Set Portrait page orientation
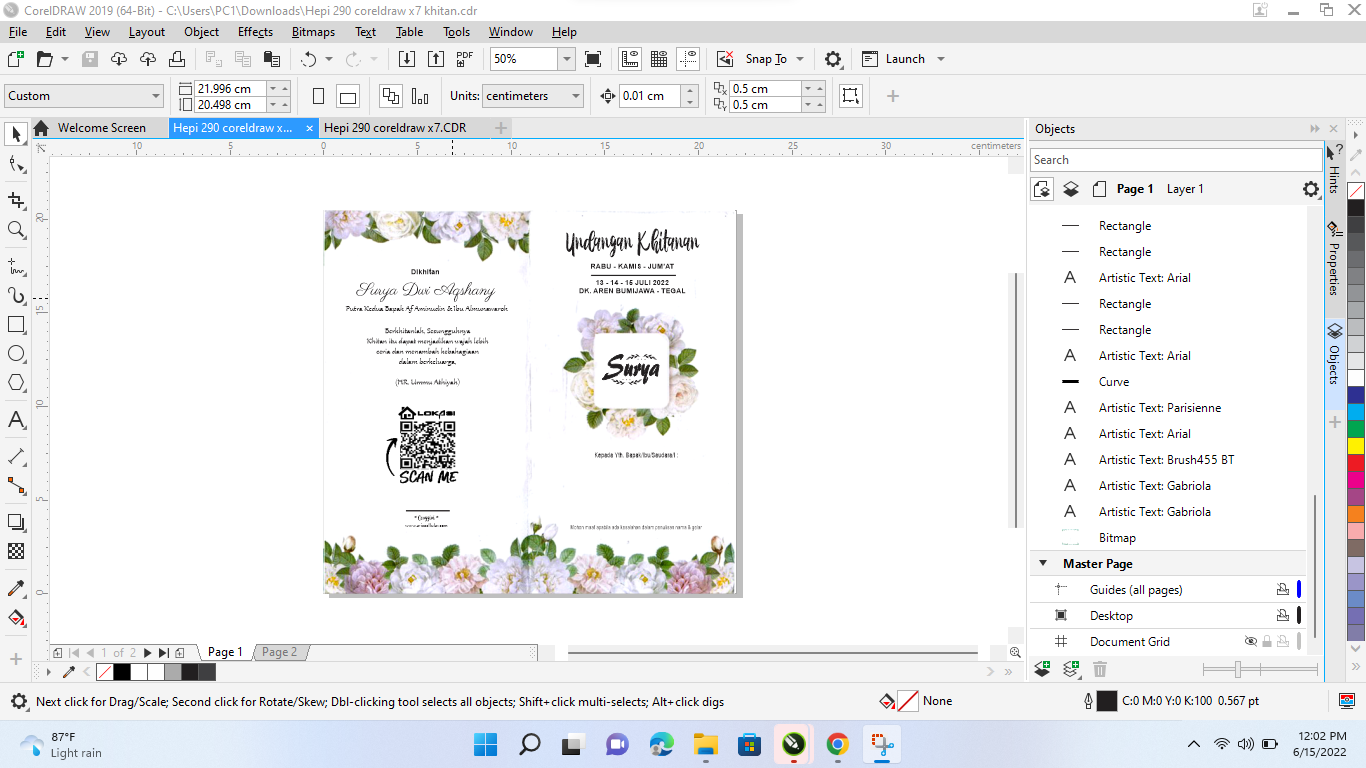The height and width of the screenshot is (768, 1366). 319,96
